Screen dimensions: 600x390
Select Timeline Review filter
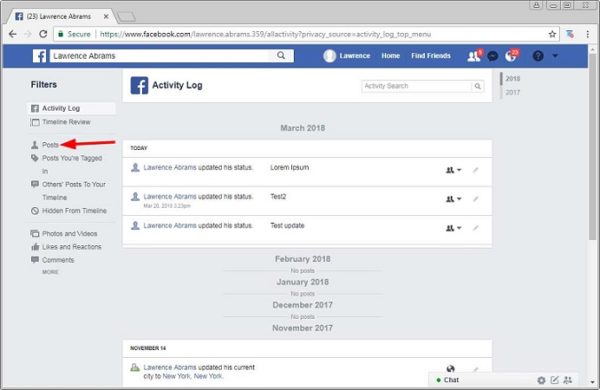[x=66, y=122]
